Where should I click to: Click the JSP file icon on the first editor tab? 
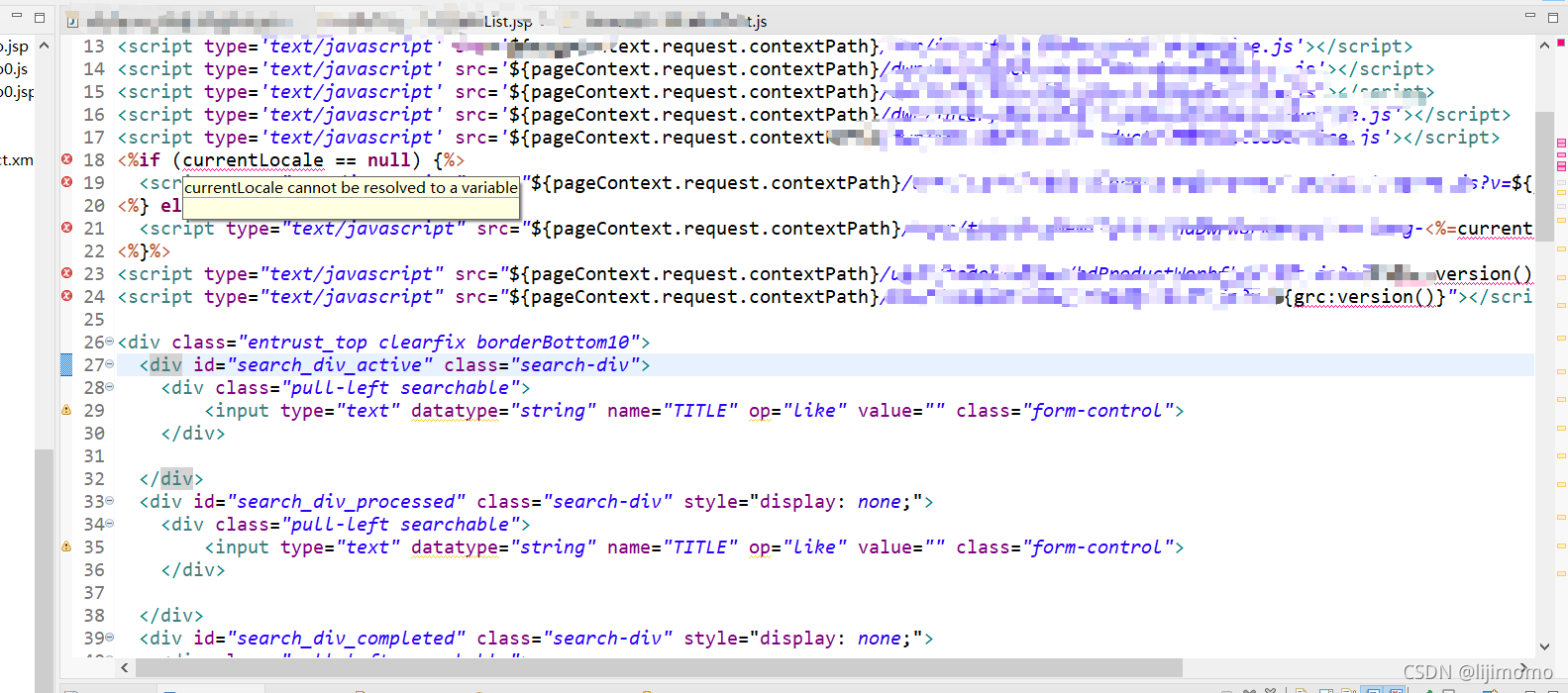(x=72, y=21)
